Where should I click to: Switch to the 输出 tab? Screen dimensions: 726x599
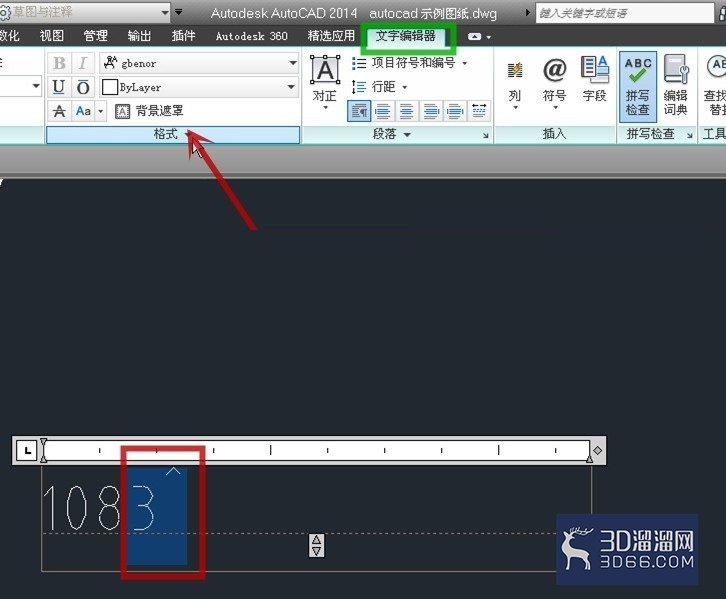click(x=139, y=36)
